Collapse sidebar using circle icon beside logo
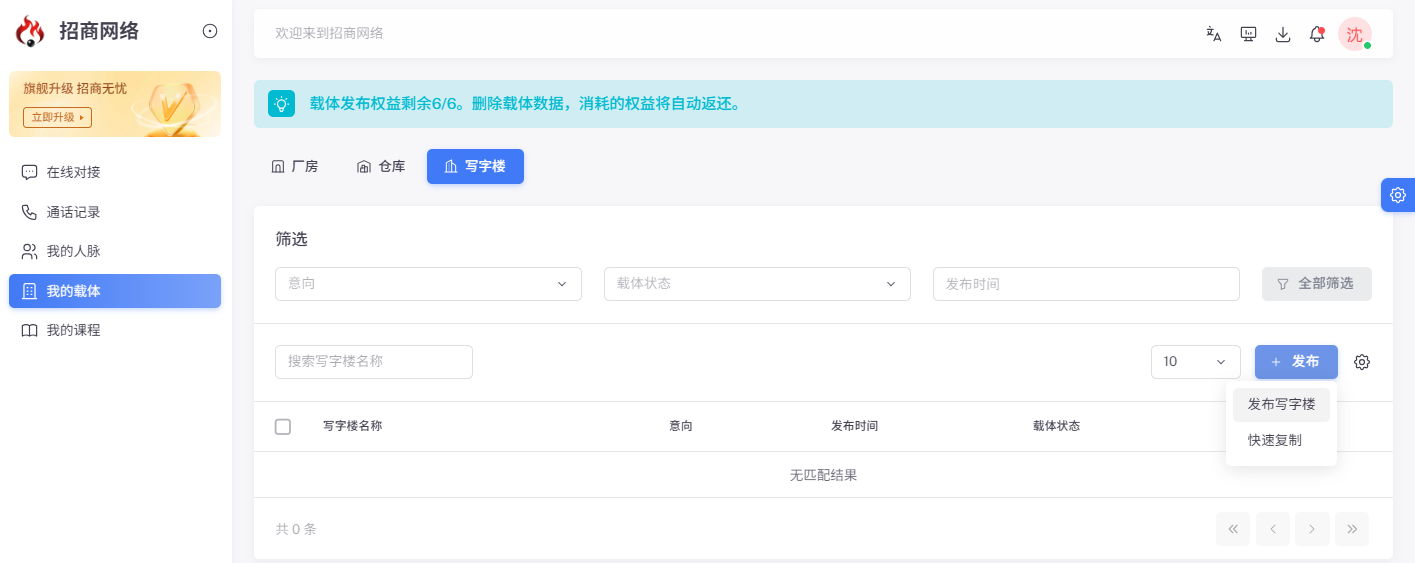This screenshot has width=1415, height=563. click(210, 31)
